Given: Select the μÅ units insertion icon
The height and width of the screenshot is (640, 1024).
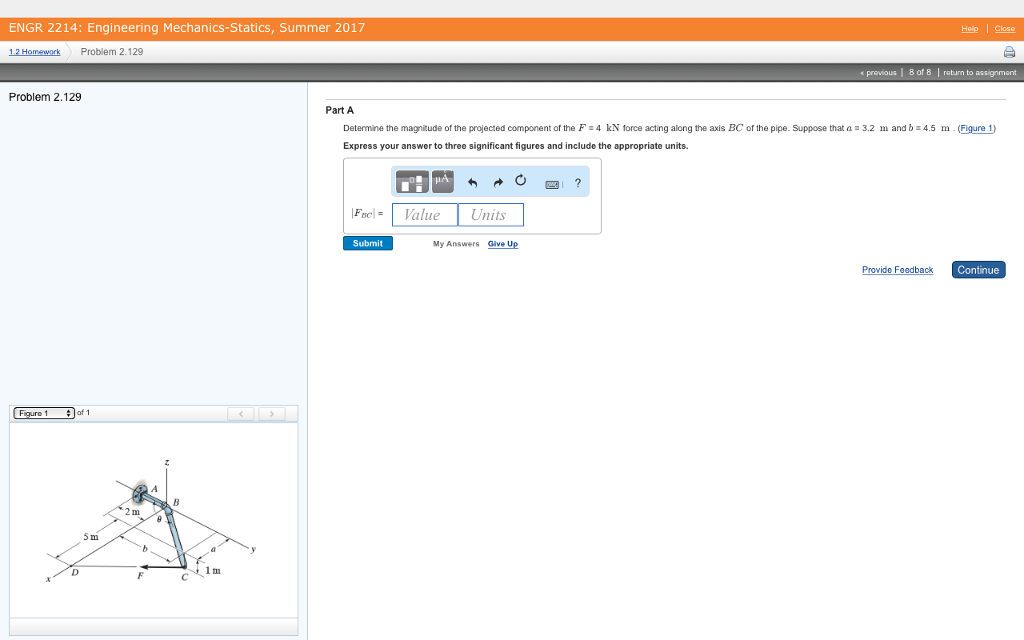Looking at the screenshot, I should pyautogui.click(x=441, y=181).
